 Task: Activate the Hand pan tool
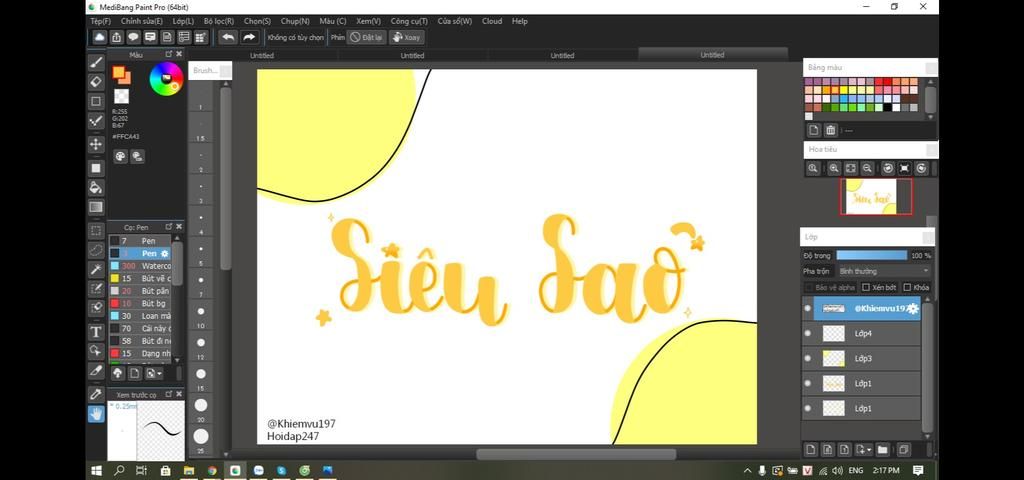(96, 413)
